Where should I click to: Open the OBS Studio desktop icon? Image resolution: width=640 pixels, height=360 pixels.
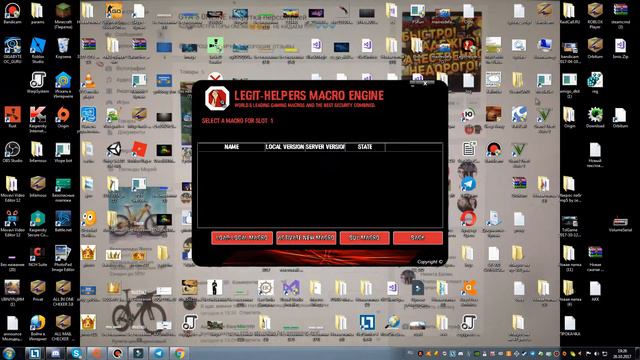coord(12,152)
